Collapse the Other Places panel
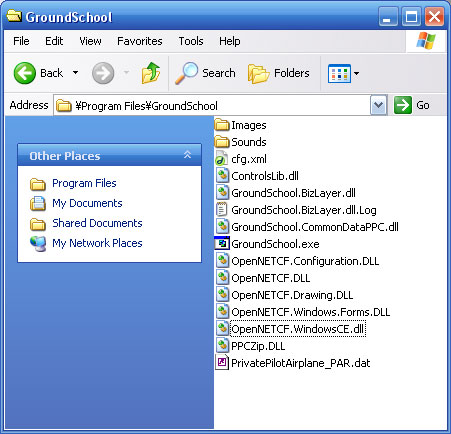This screenshot has height=434, width=451. [187, 155]
